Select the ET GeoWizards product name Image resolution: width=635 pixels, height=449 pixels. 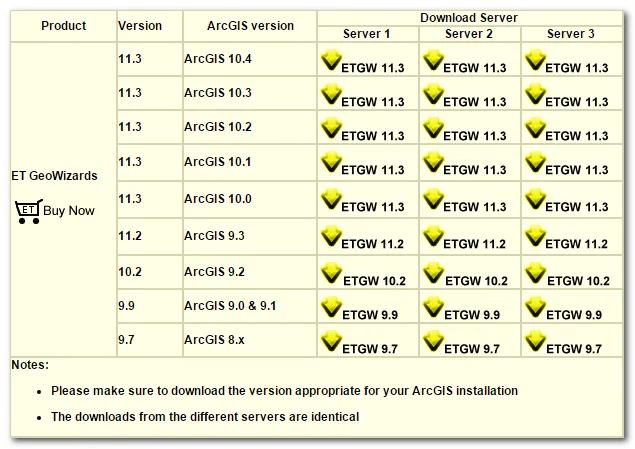tap(55, 176)
